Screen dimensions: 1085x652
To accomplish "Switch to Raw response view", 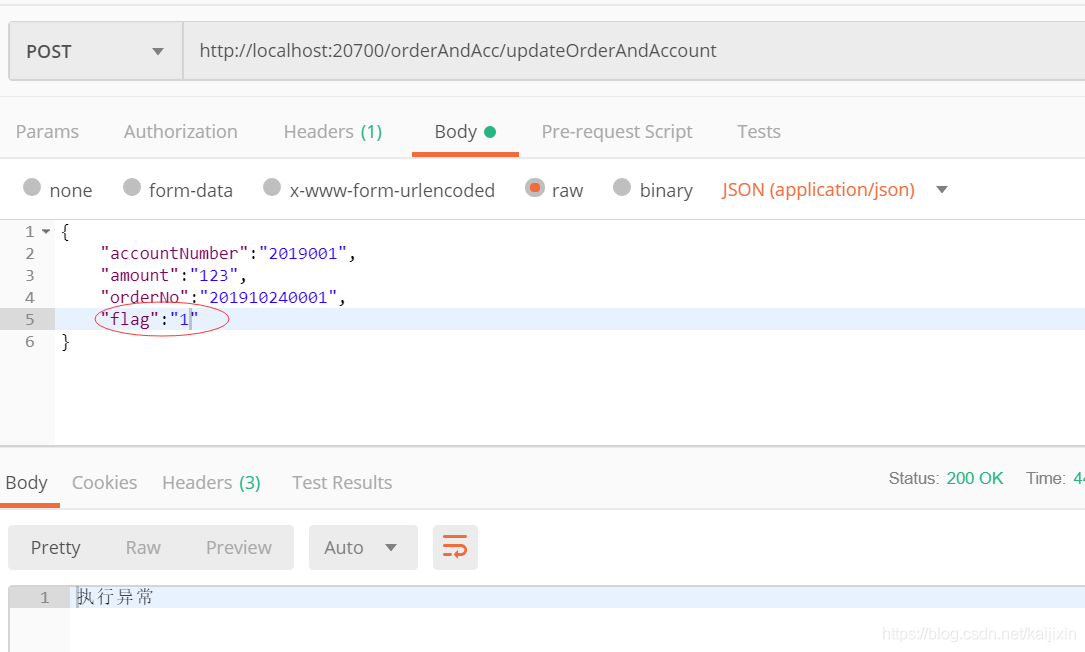I will click(143, 547).
